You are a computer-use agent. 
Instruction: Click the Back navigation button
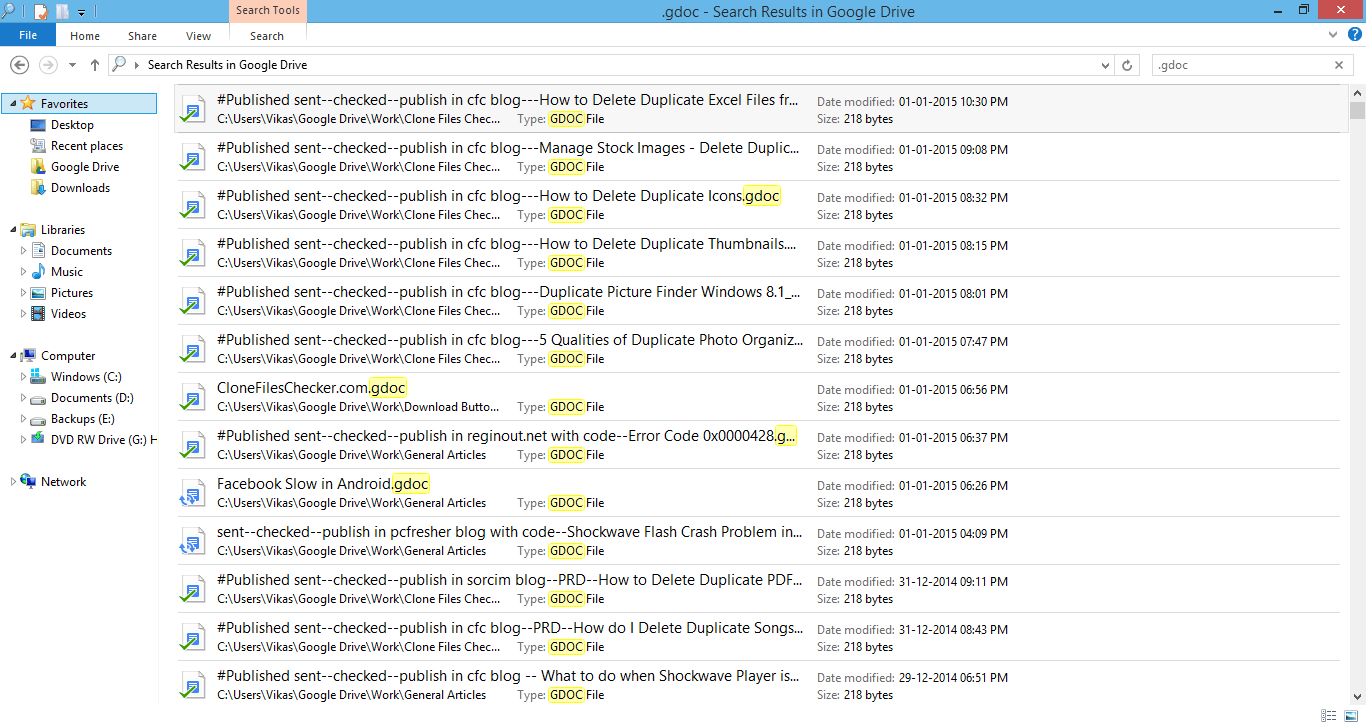point(19,64)
